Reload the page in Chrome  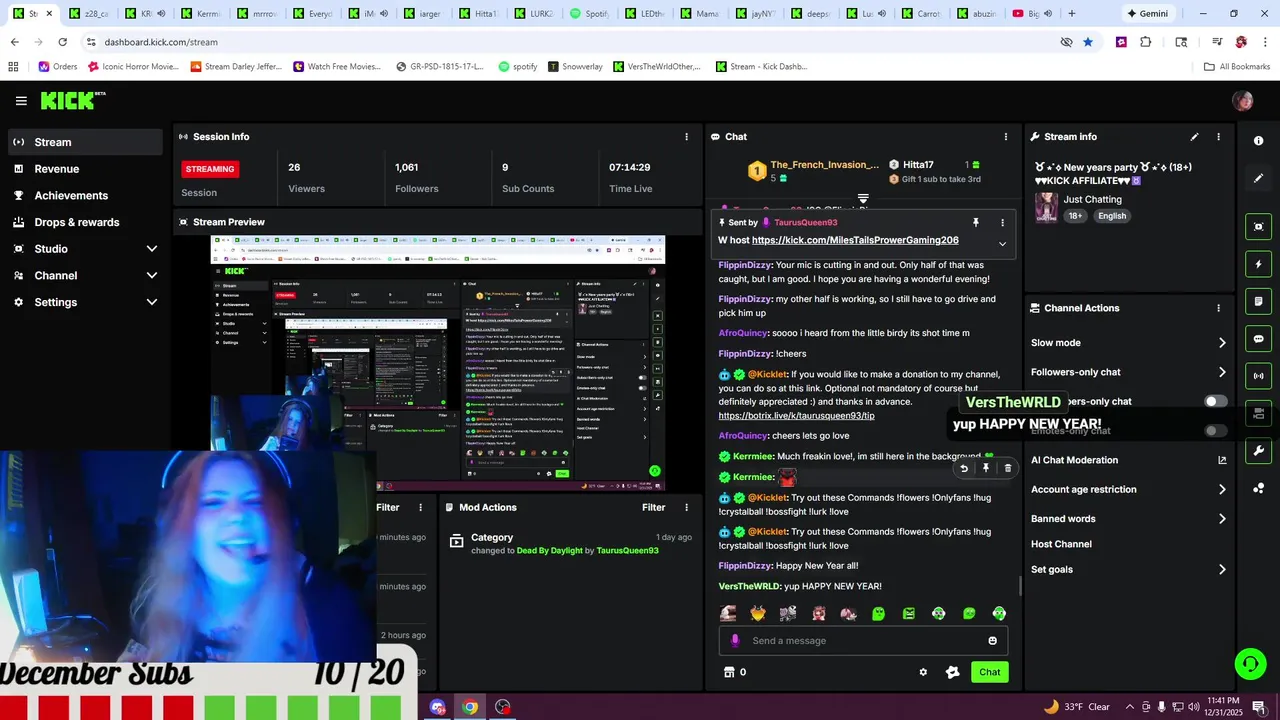62,42
